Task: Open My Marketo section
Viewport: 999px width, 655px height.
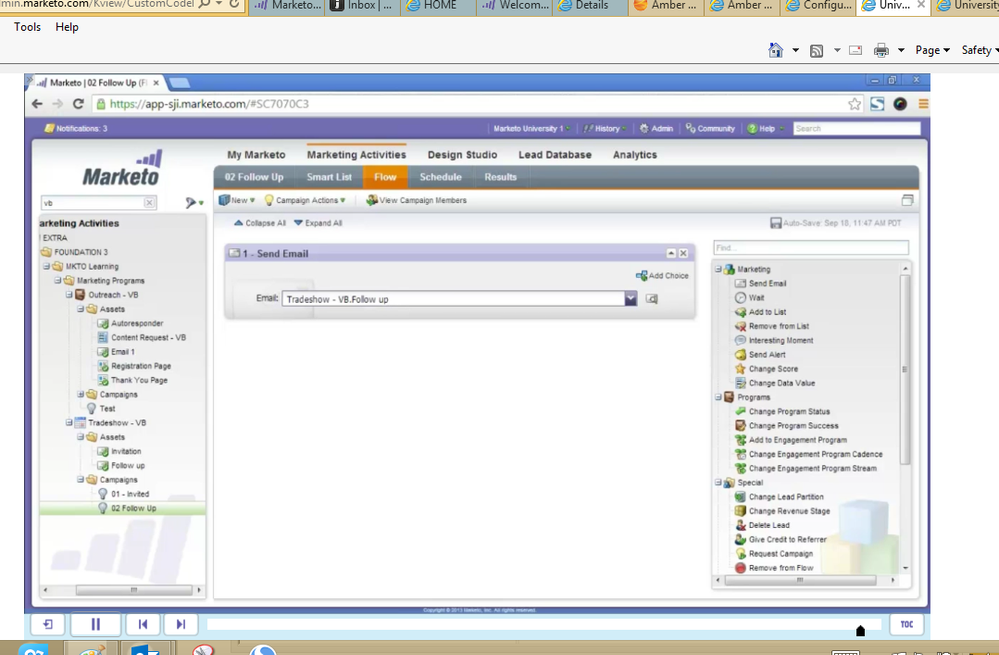Action: [256, 155]
